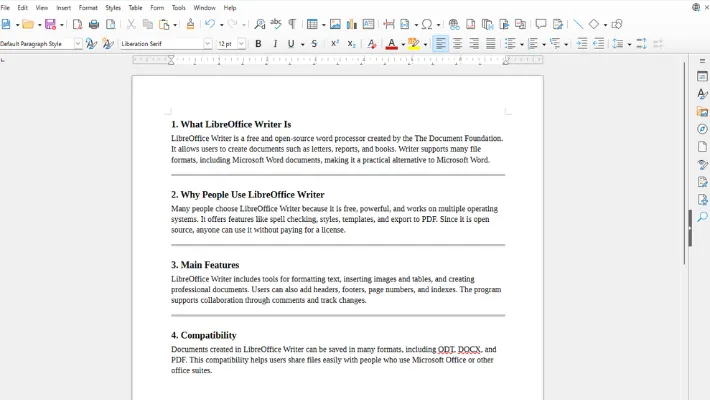Open the highlighting color dropdown arrow
Viewport: 710px width, 400px height.
[x=425, y=44]
